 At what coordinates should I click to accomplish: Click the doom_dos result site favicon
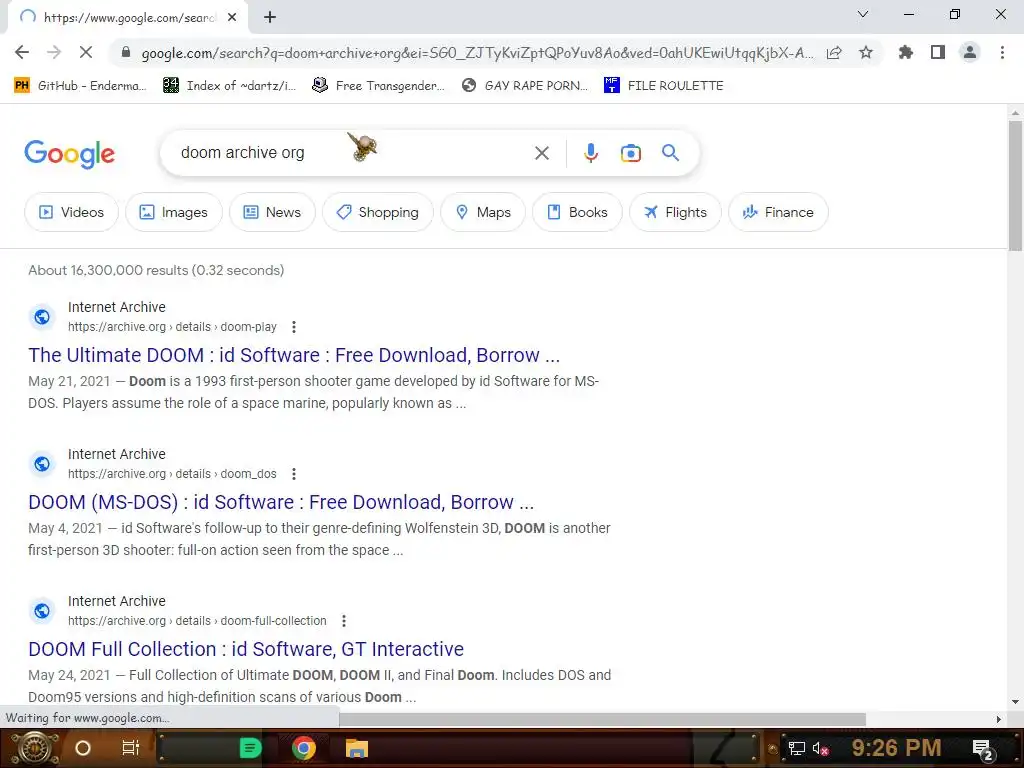[x=42, y=464]
